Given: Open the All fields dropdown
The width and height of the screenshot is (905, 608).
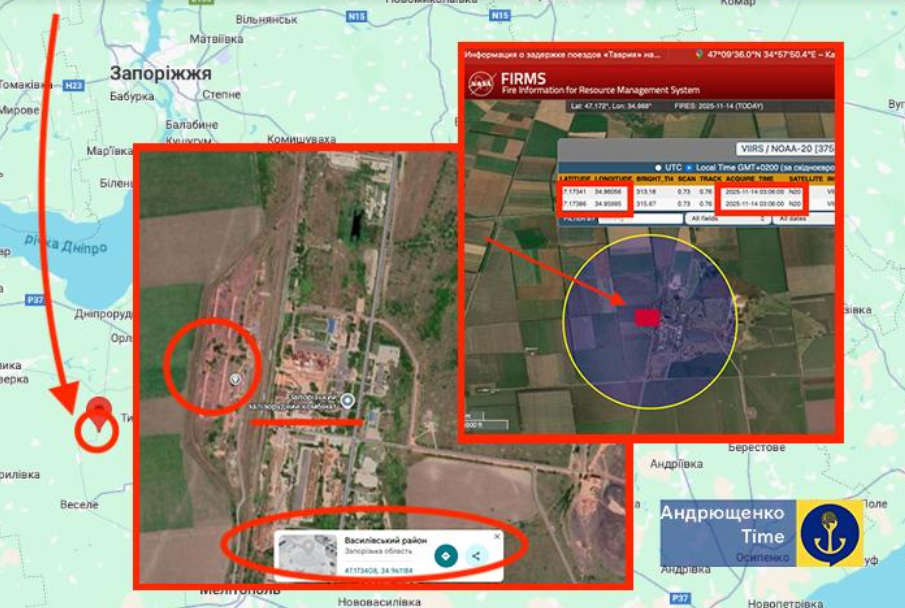Looking at the screenshot, I should [x=728, y=218].
